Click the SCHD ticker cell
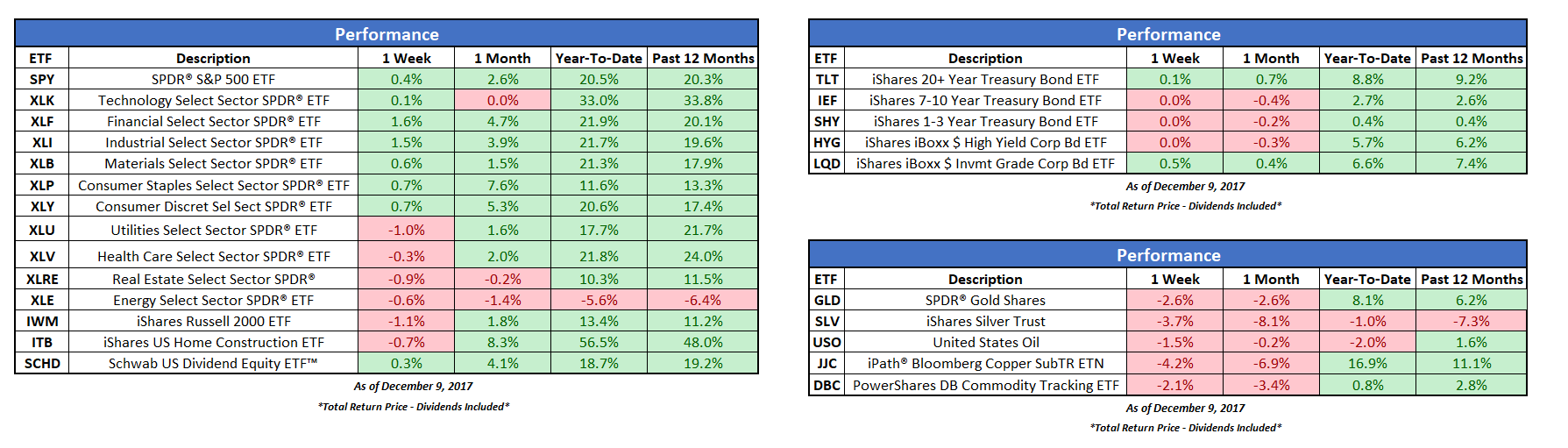This screenshot has height=448, width=1568. 42,363
